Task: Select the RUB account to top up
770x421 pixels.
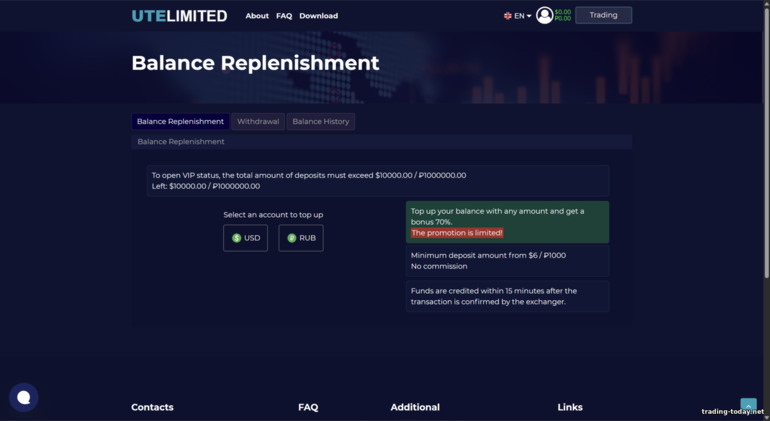Action: 301,238
